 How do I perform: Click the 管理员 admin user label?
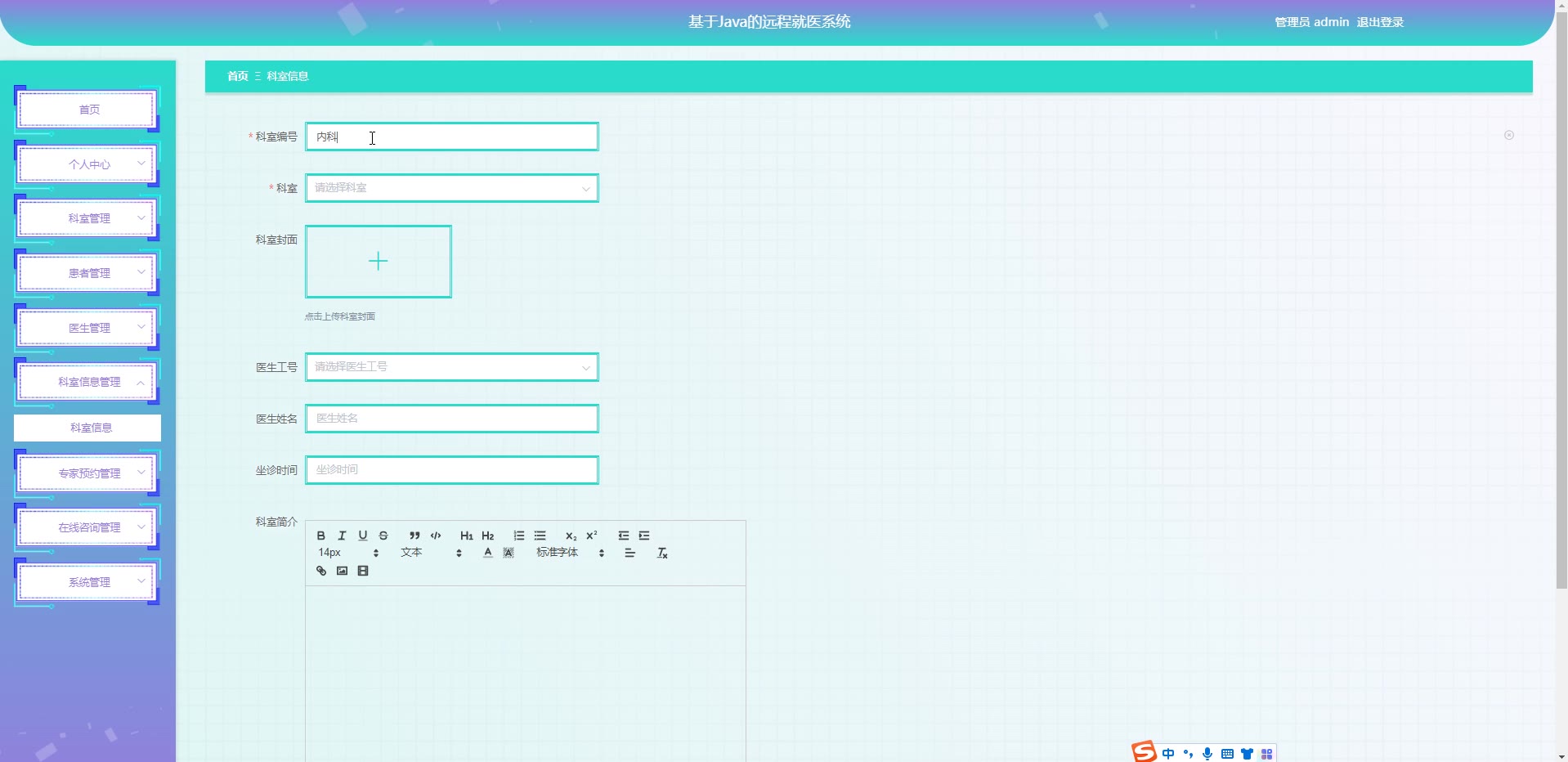point(1312,22)
